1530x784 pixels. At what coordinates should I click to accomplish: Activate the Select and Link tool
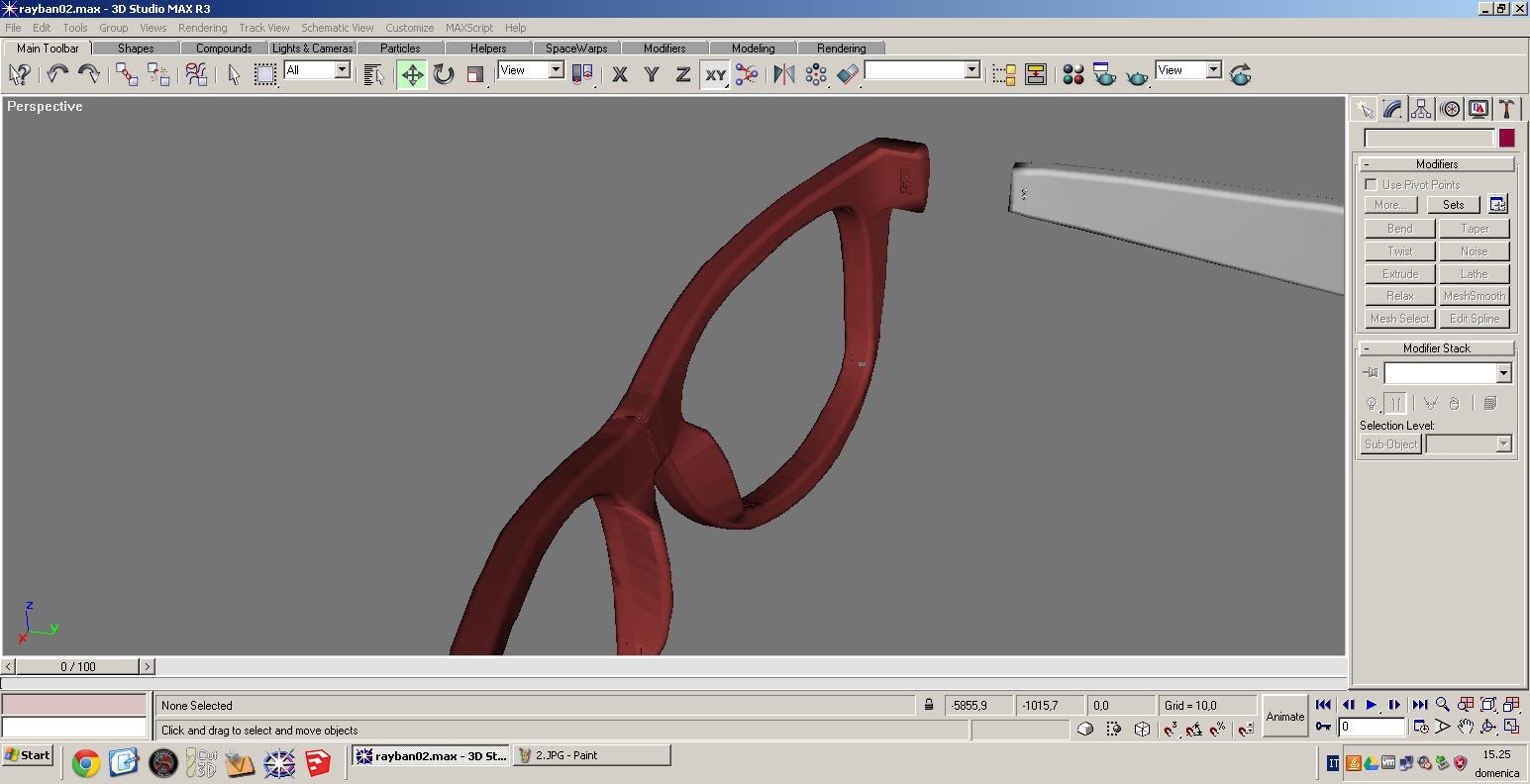[127, 74]
